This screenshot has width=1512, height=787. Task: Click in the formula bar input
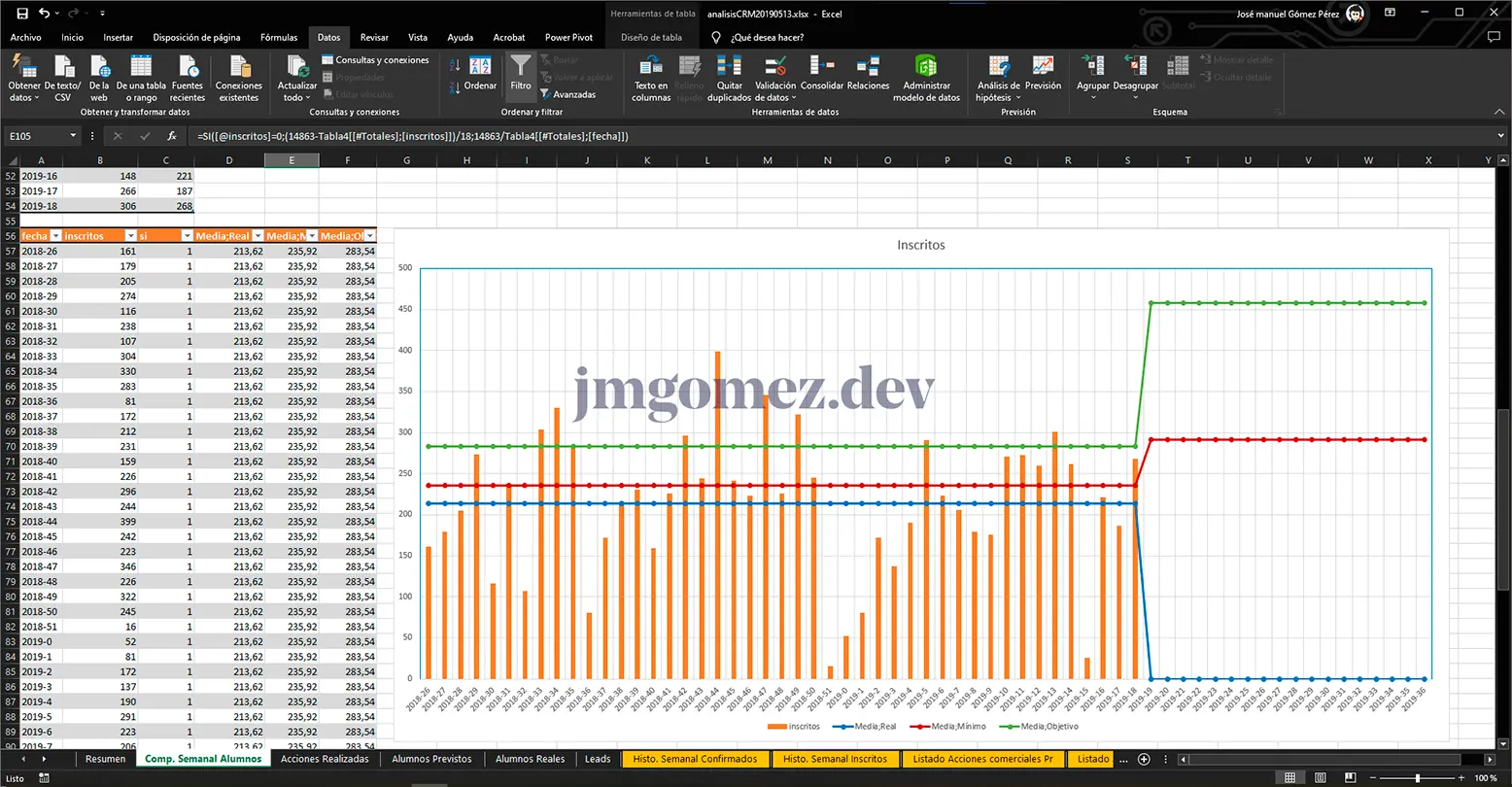pyautogui.click(x=777, y=137)
